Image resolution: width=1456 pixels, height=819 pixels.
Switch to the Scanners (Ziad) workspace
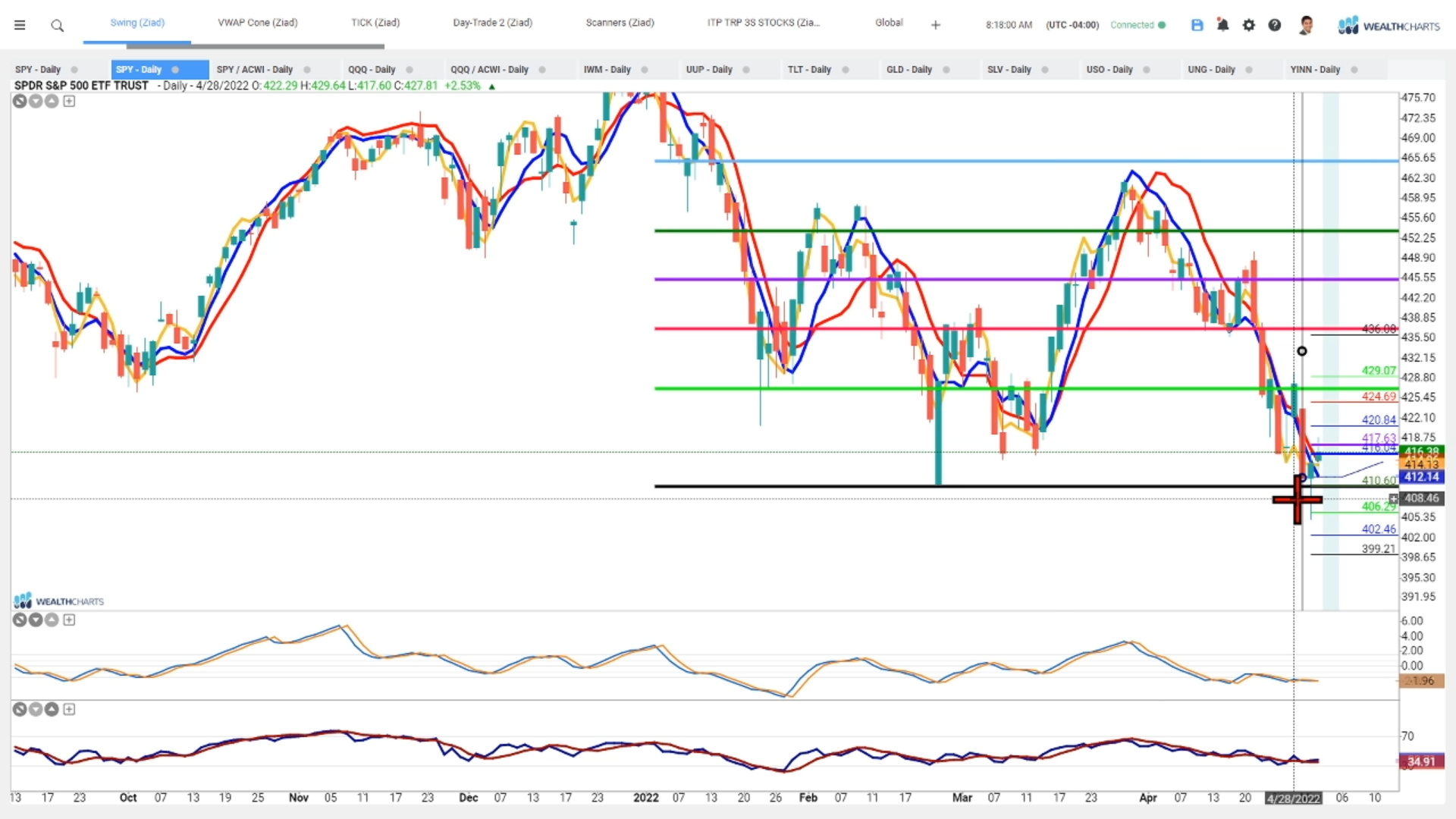pos(620,23)
